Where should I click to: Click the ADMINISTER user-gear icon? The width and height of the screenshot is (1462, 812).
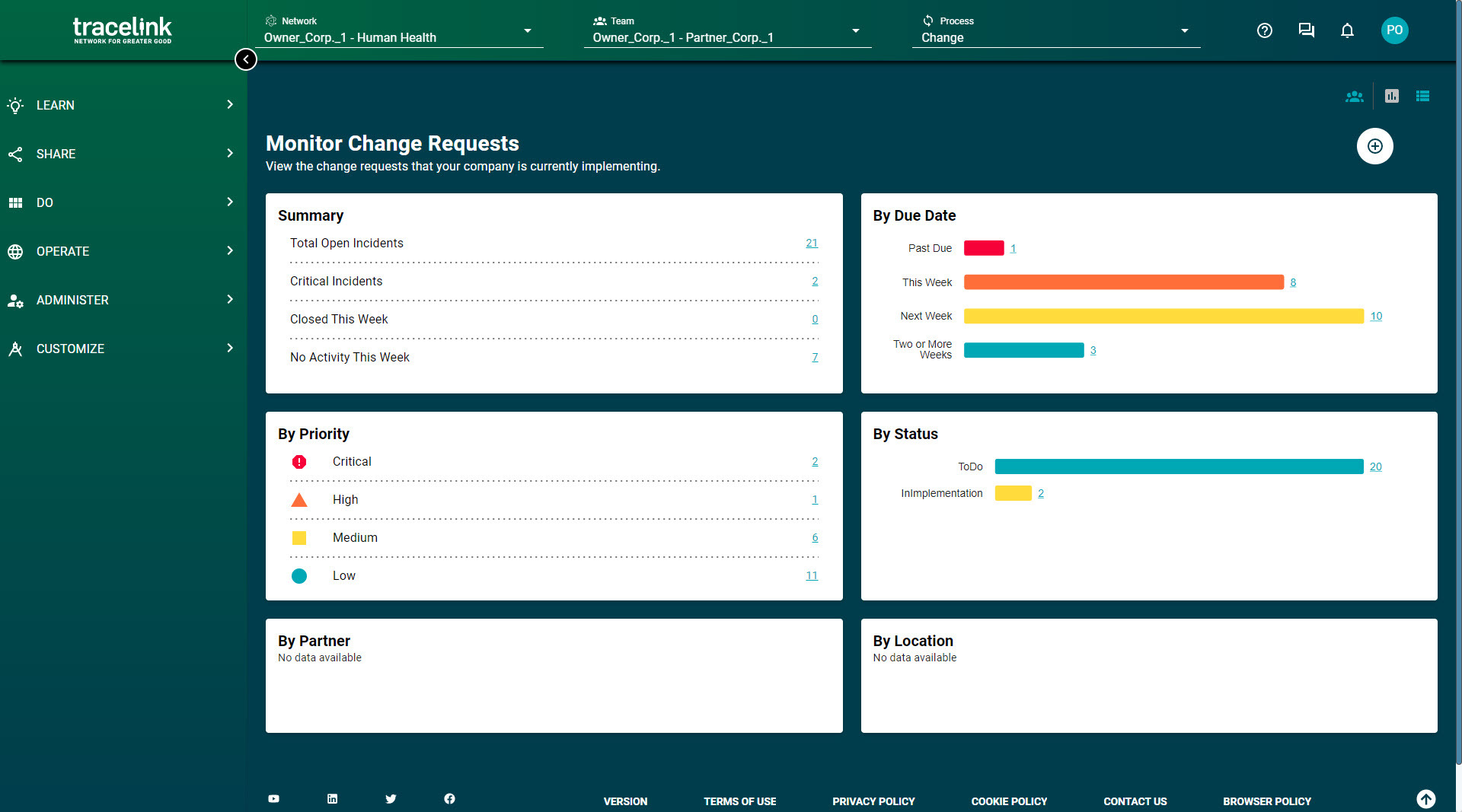[x=15, y=300]
